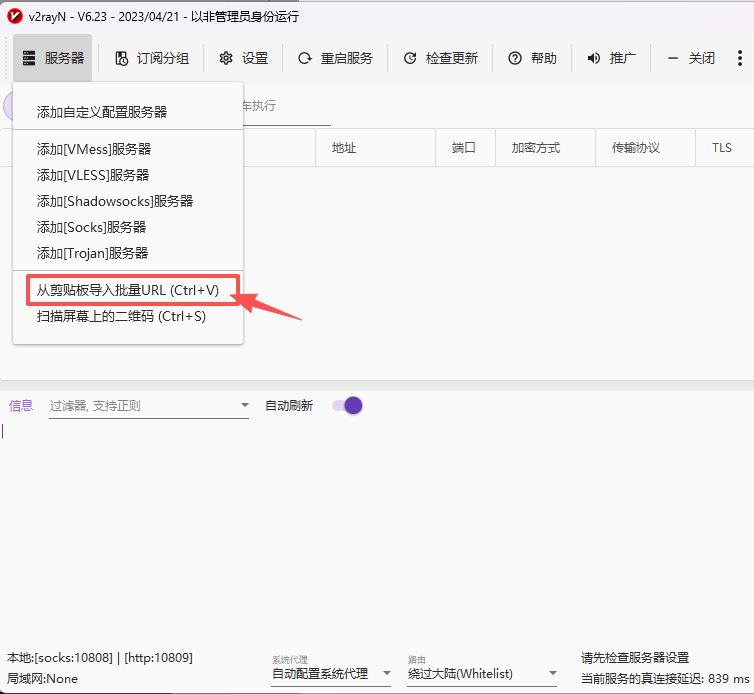
Task: Open the 设置 settings menu
Action: coord(243,58)
